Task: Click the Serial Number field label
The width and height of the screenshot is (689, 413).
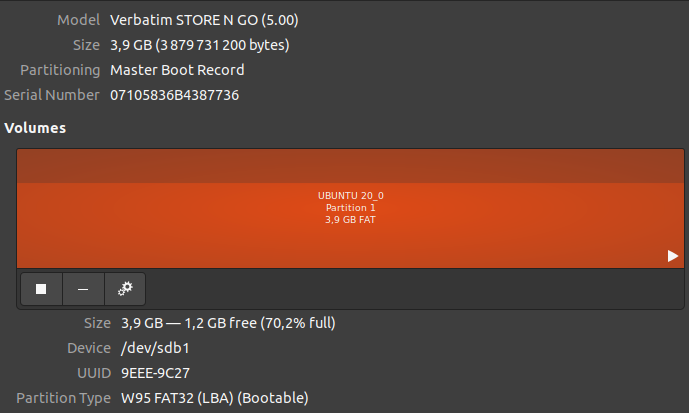Action: point(52,95)
